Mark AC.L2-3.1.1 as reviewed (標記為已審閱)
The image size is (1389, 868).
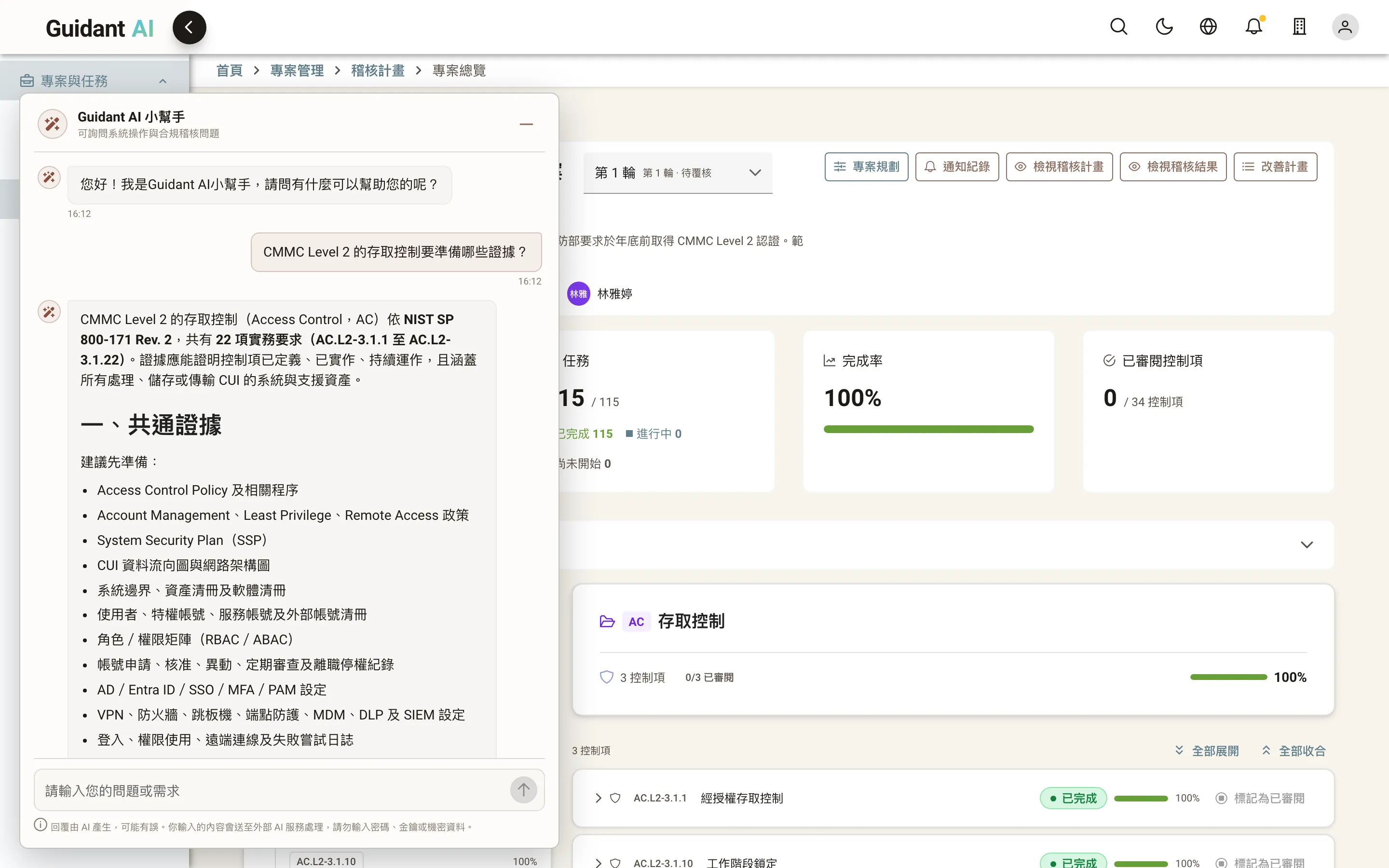(x=1260, y=798)
